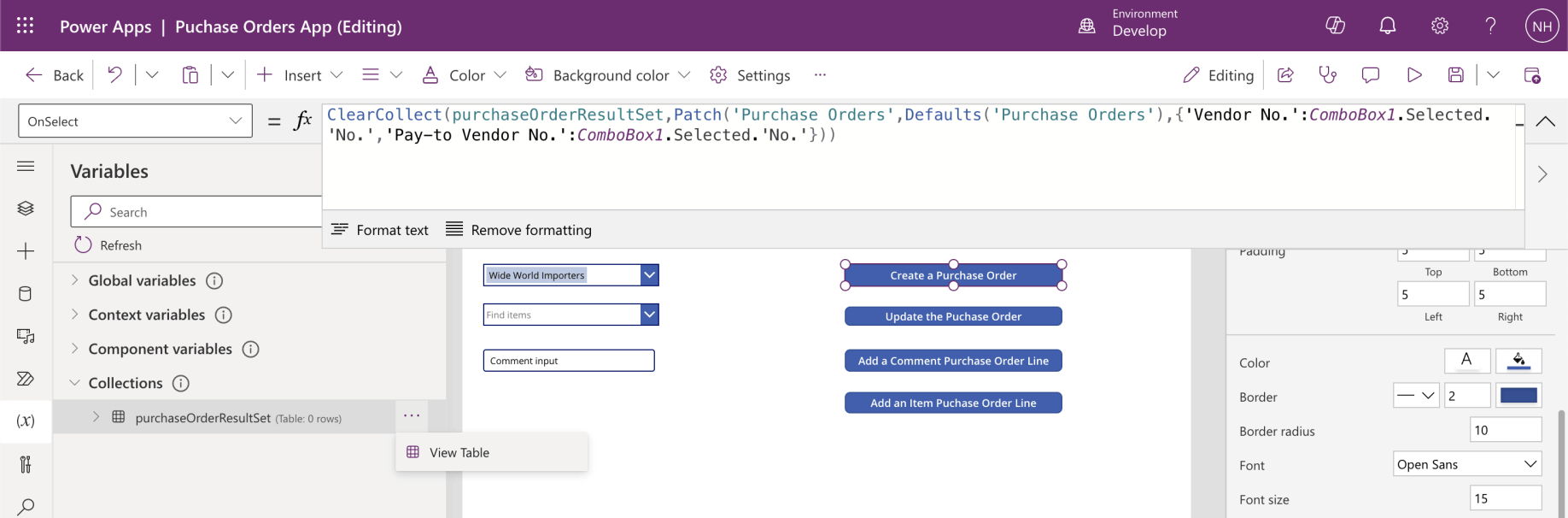Click the blue border color swatch
This screenshot has height=518, width=1568.
(1518, 396)
